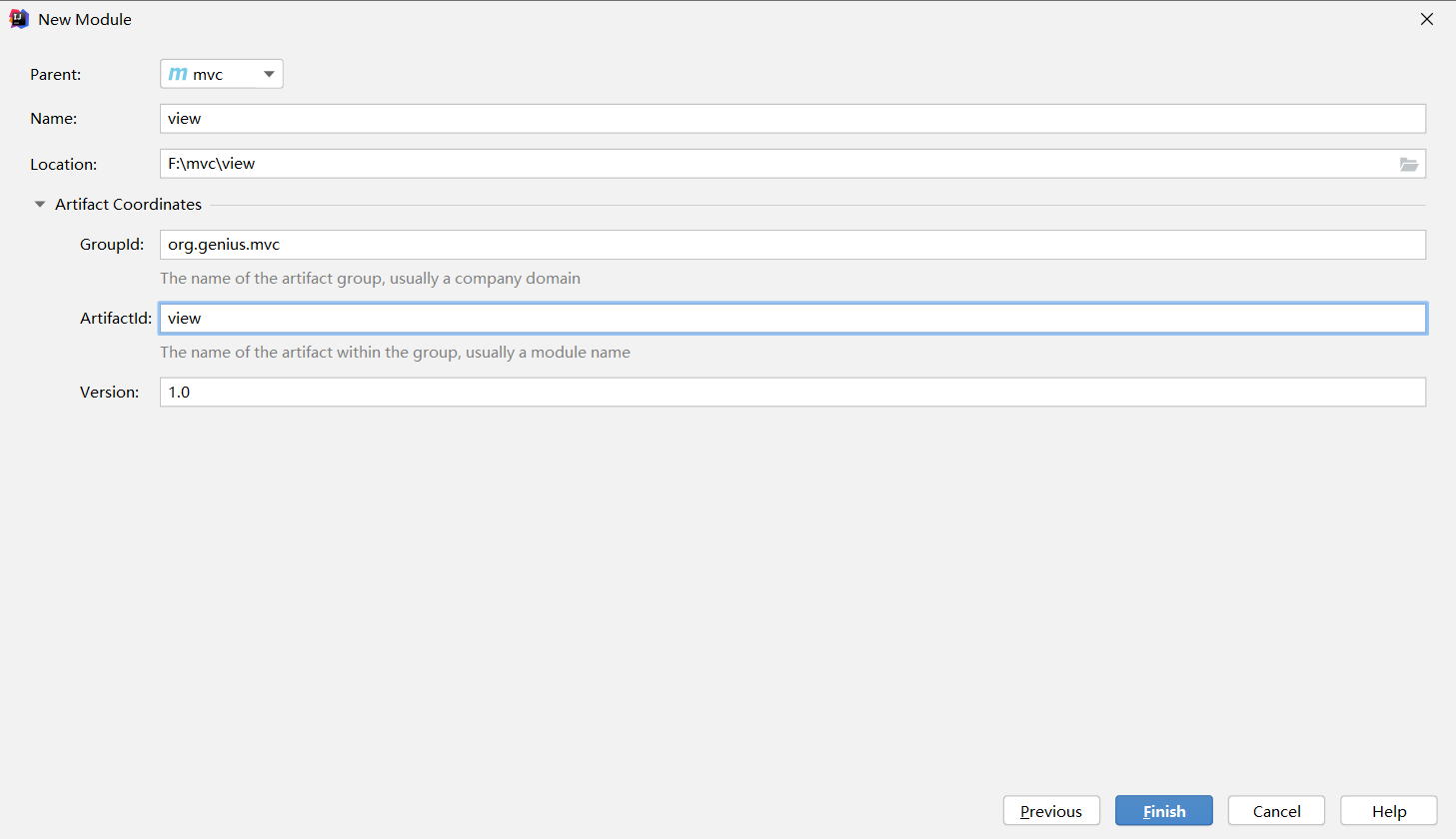Close the New Module dialog
The height and width of the screenshot is (839, 1456).
pos(1427,19)
